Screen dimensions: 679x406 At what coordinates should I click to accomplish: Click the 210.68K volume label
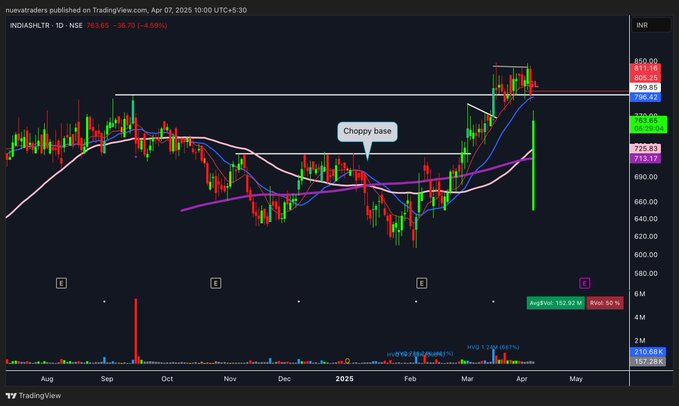point(647,352)
